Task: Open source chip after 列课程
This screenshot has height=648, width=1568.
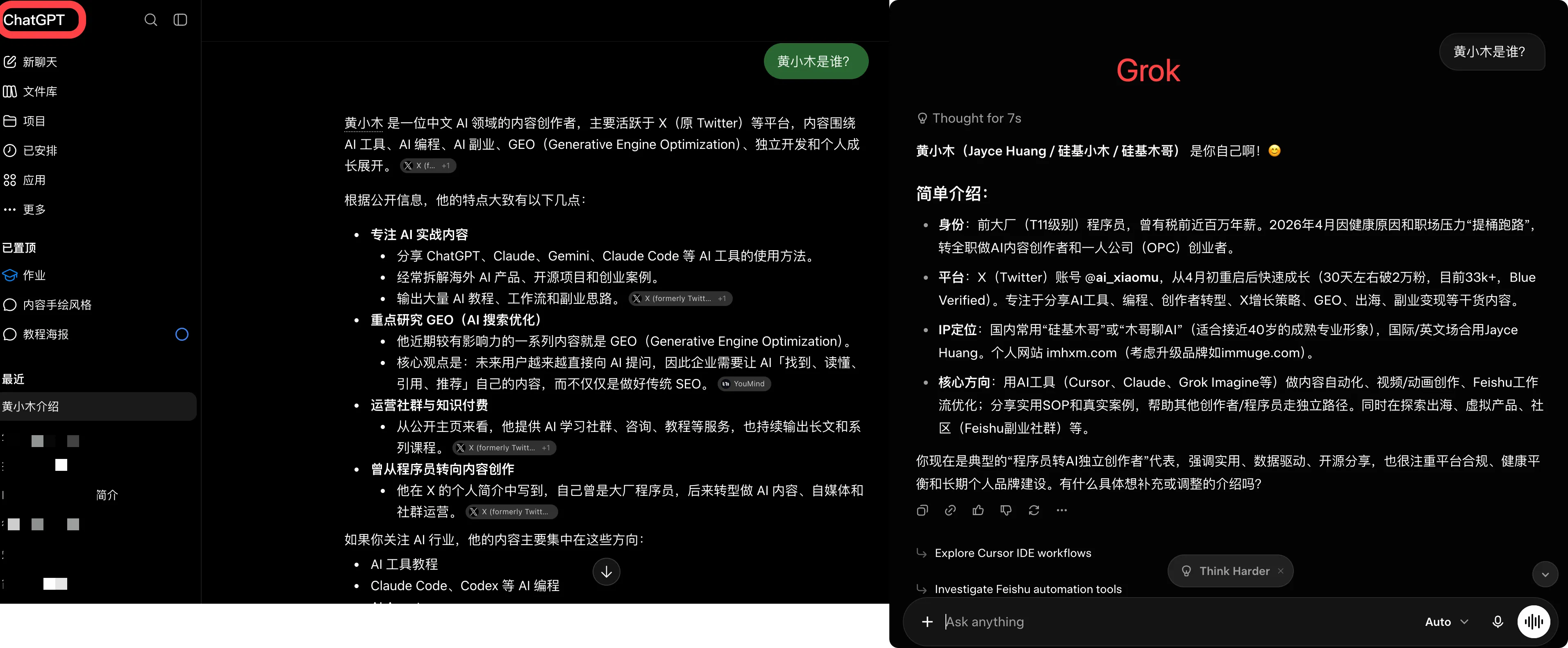Action: click(504, 447)
